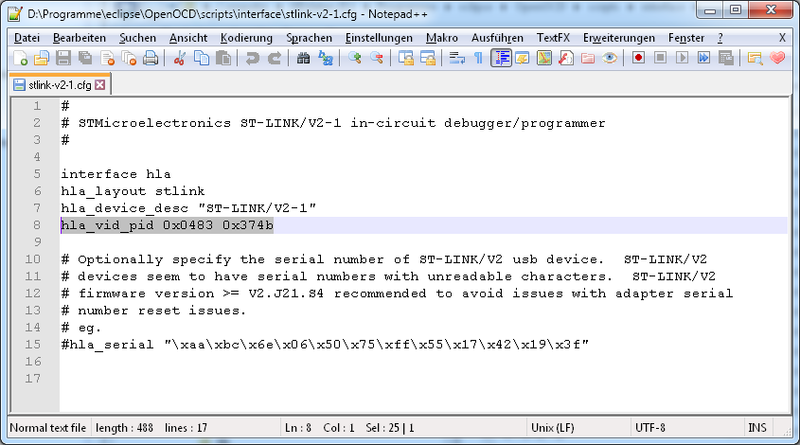Click the Save All icon
The height and width of the screenshot is (445, 800).
tap(85, 58)
